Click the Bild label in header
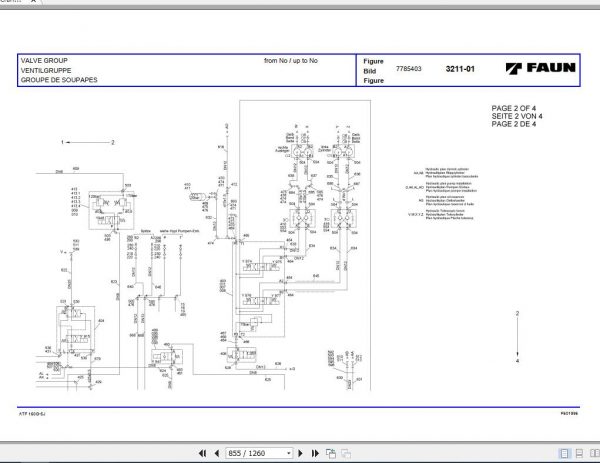 tap(370, 71)
